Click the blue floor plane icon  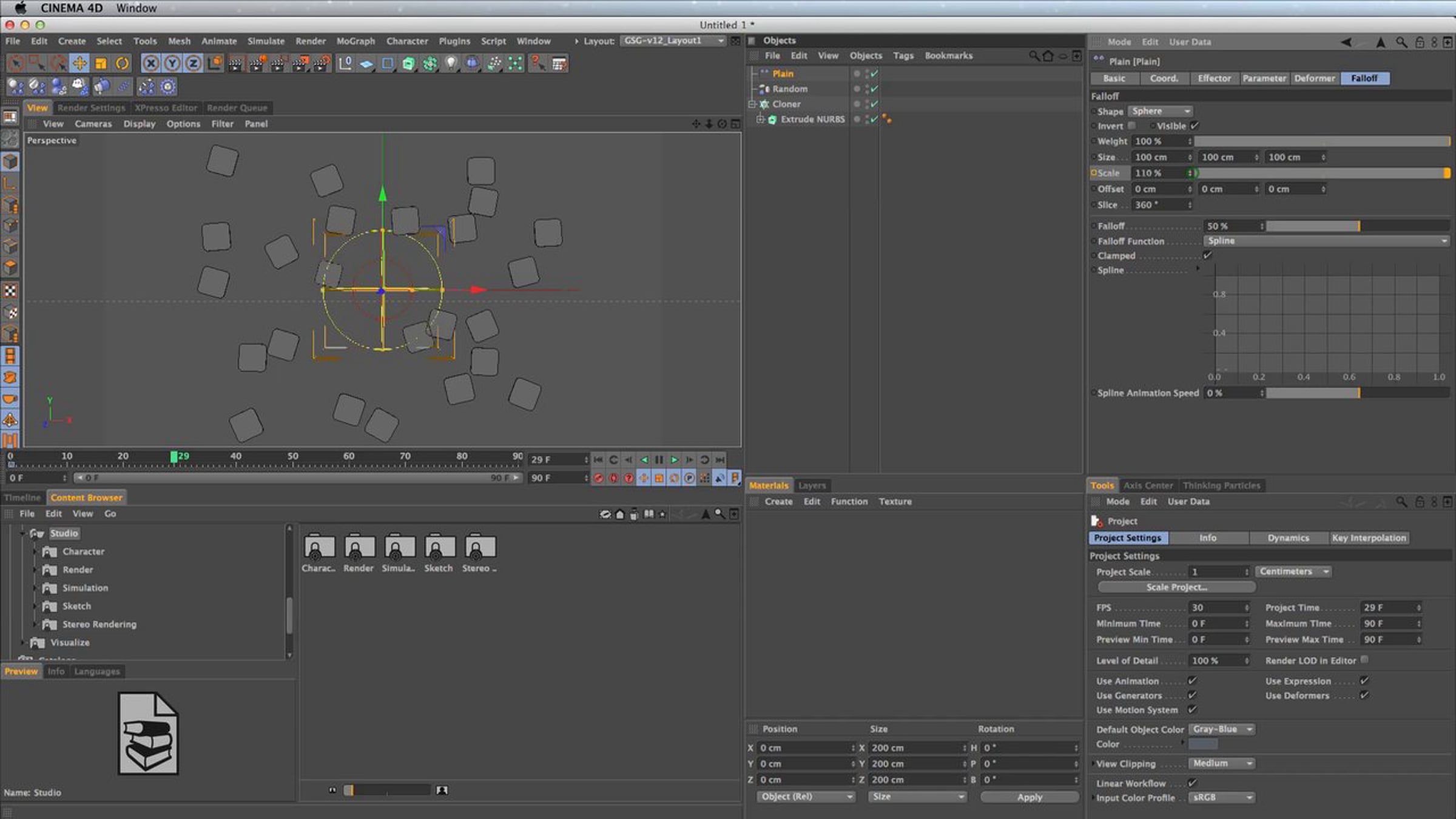(366, 63)
